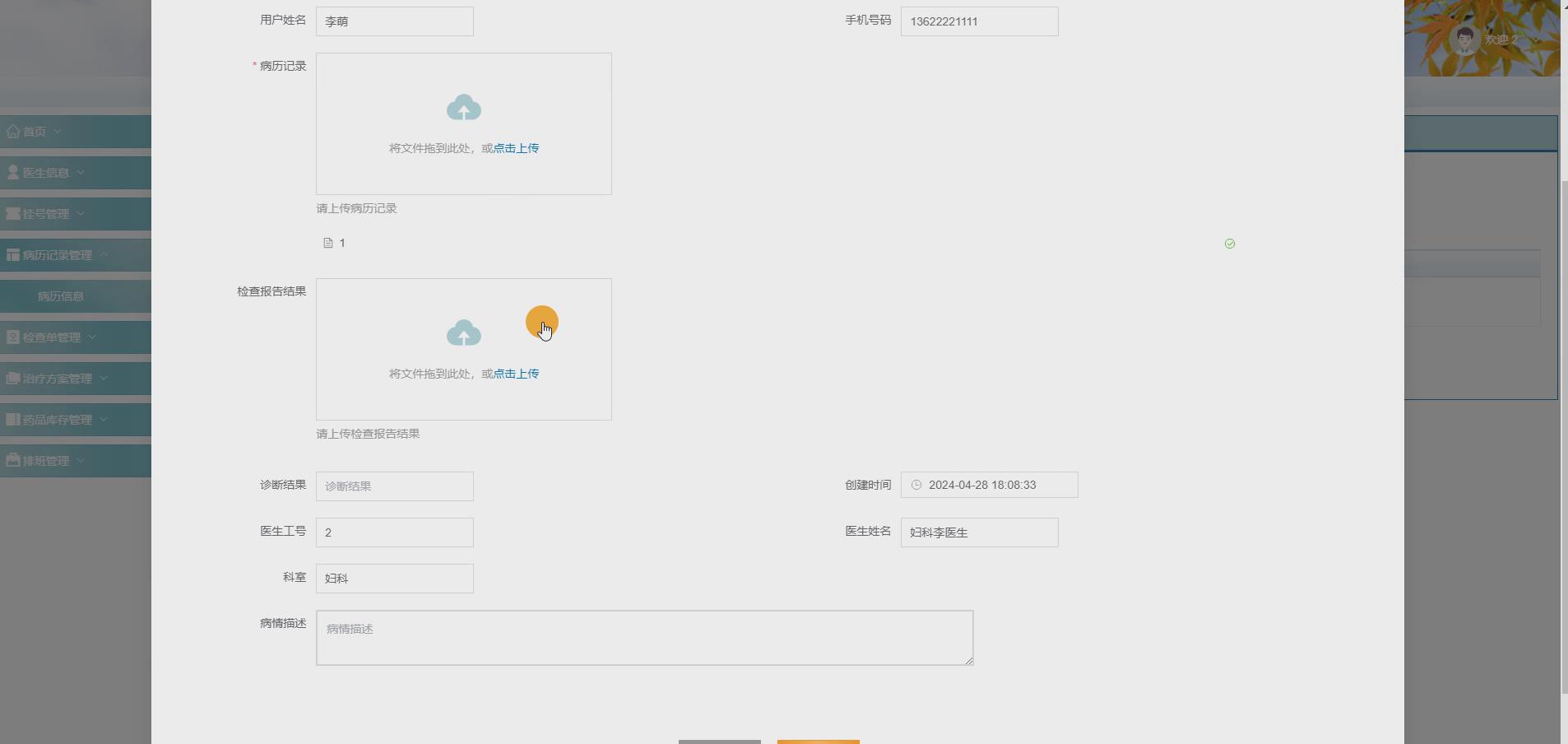Click the book icon beside 药品库存管理
Screen dimensions: 1568x744
[x=13, y=420]
